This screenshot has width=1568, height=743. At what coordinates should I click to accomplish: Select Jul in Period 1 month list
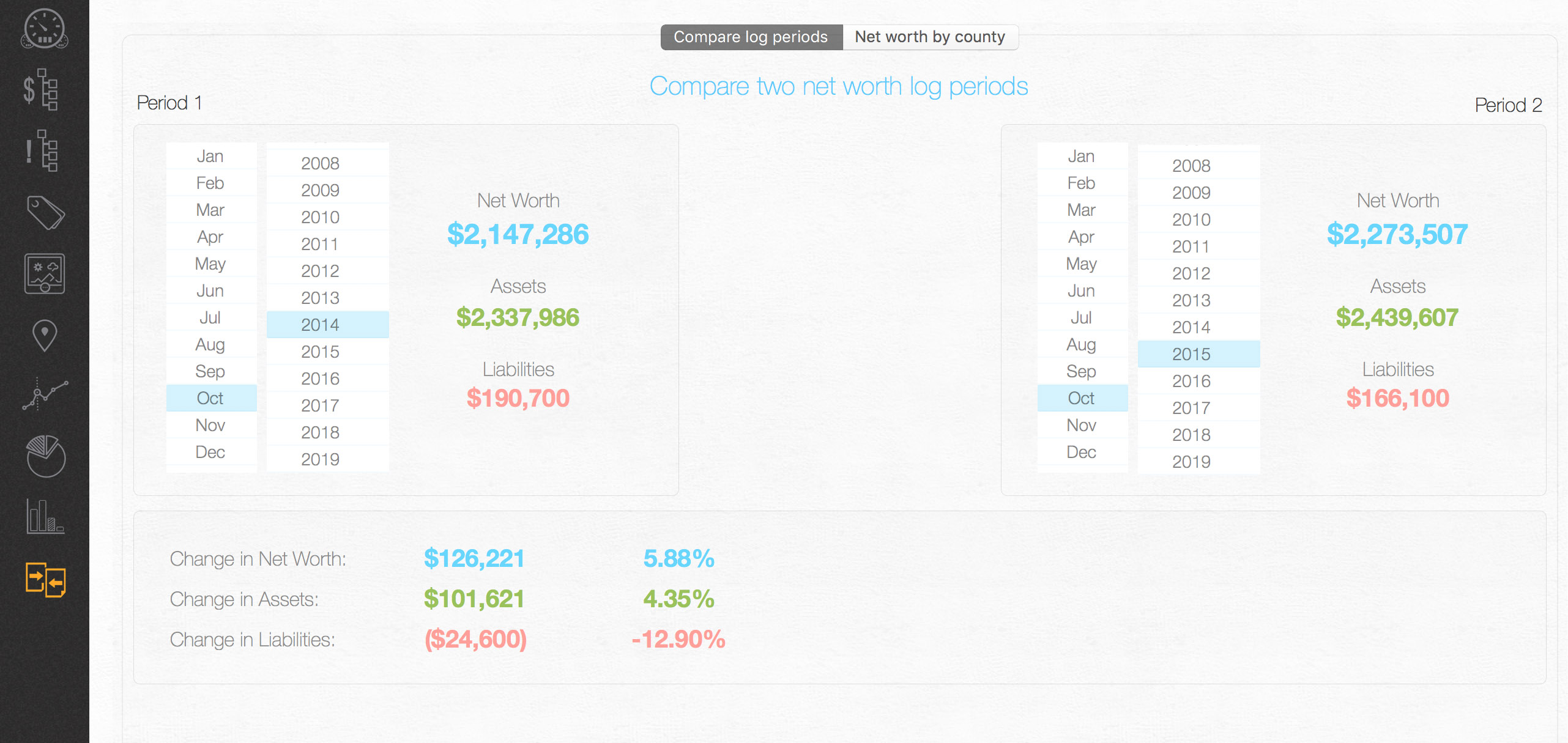(211, 317)
